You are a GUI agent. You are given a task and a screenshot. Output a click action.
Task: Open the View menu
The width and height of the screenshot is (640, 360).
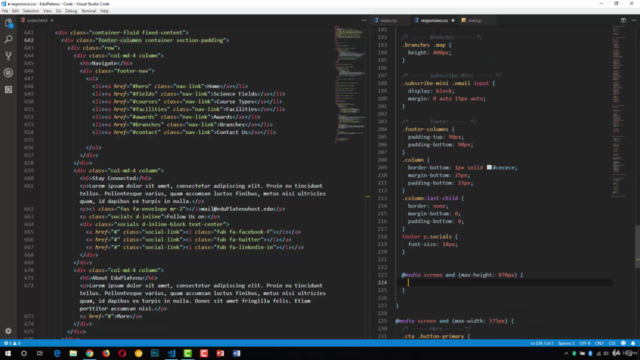coord(47,11)
